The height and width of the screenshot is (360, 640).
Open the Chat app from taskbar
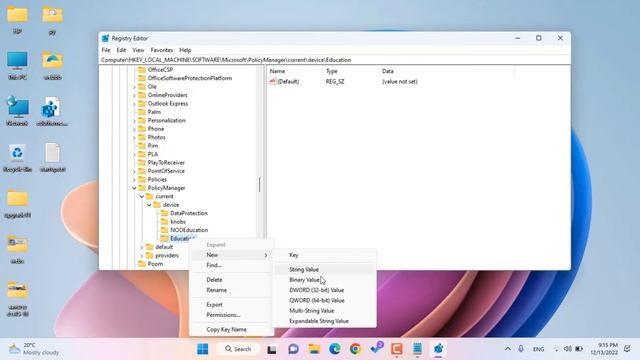[293, 349]
